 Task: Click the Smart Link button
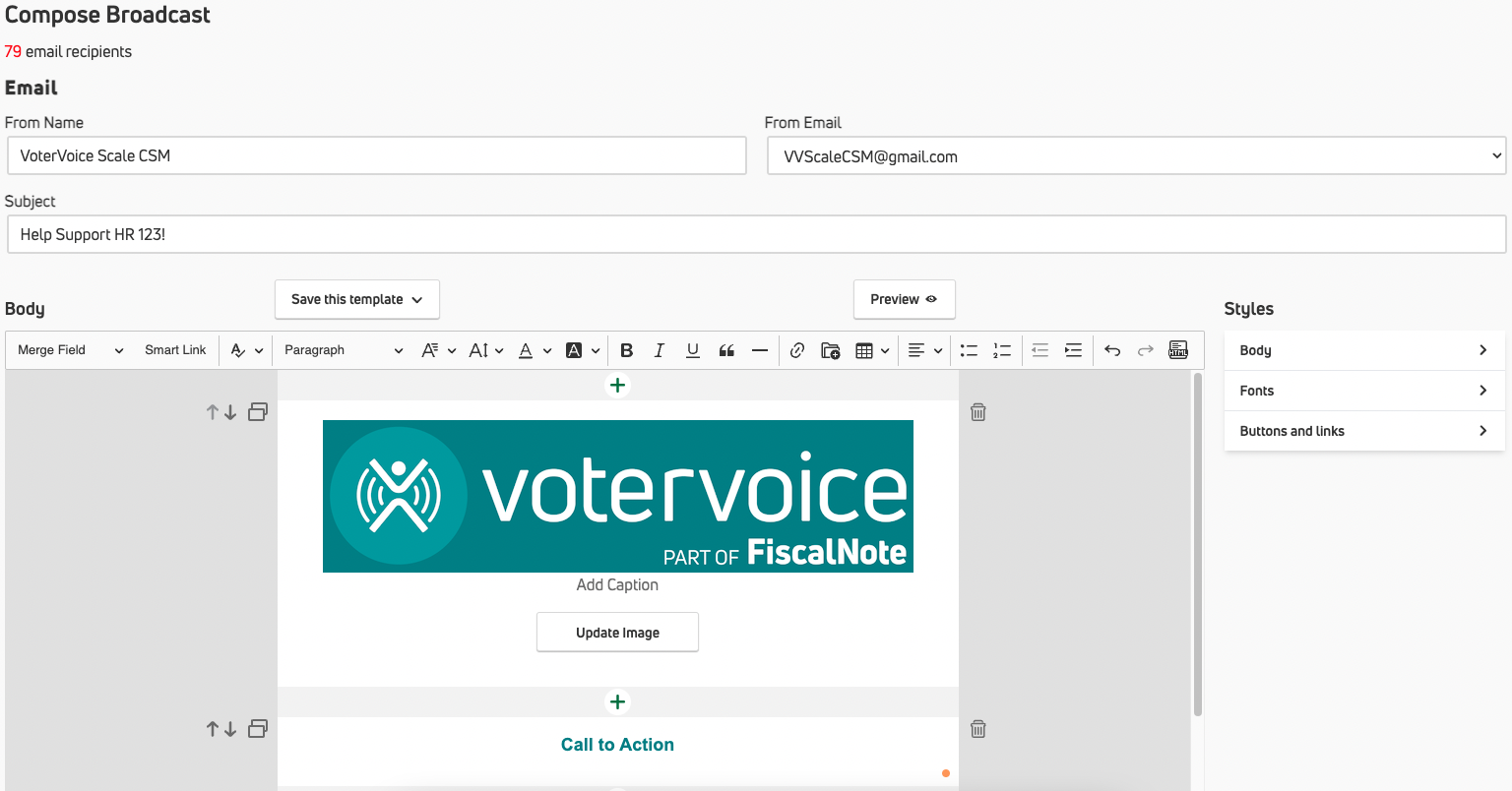pyautogui.click(x=175, y=350)
